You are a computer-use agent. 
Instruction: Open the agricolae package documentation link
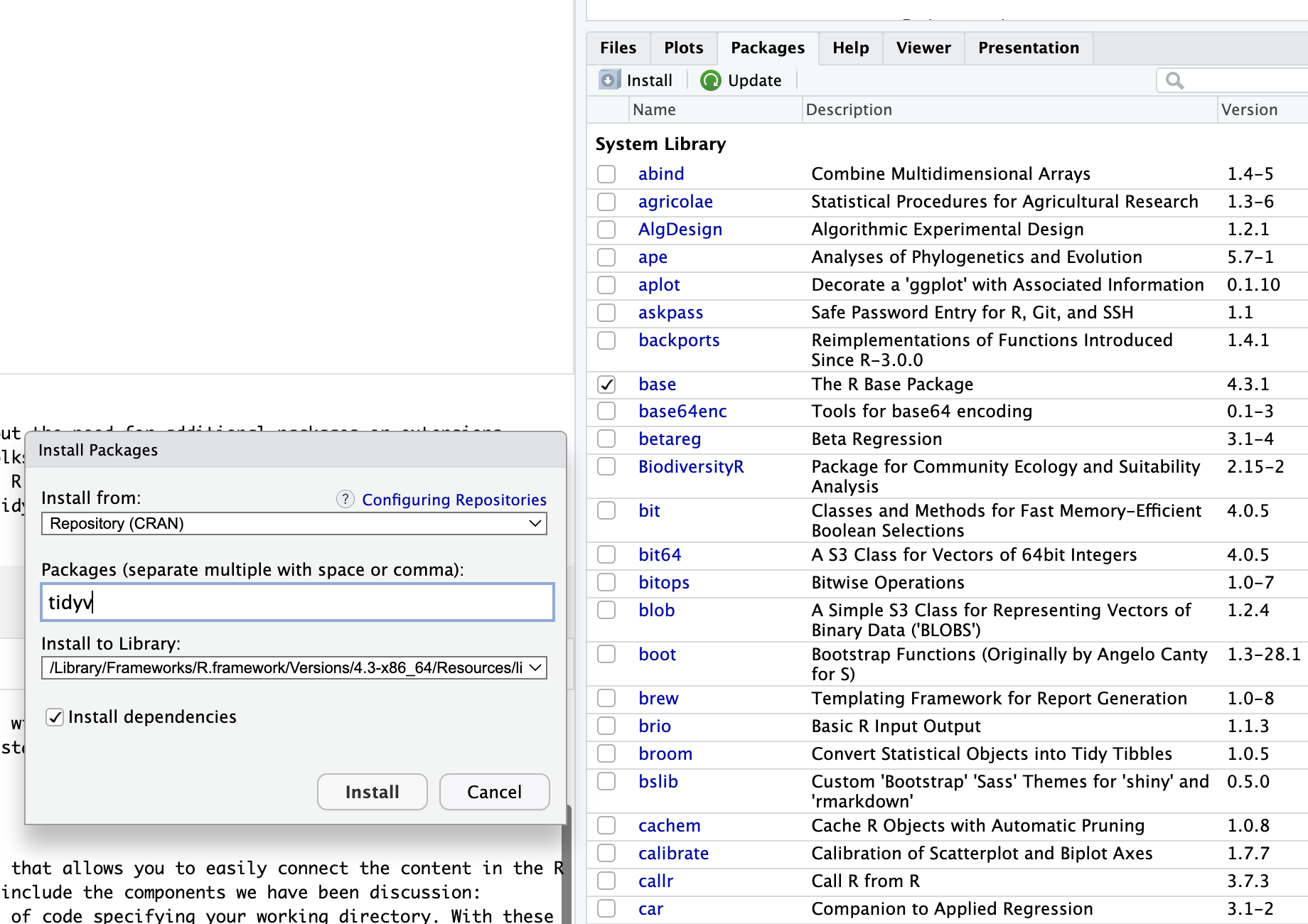pyautogui.click(x=675, y=202)
